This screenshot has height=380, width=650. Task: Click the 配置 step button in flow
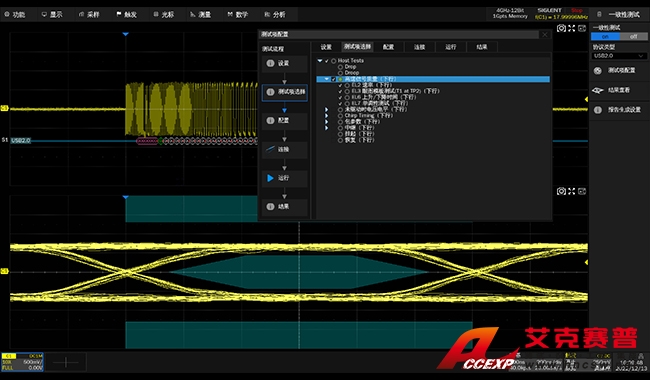[x=284, y=120]
